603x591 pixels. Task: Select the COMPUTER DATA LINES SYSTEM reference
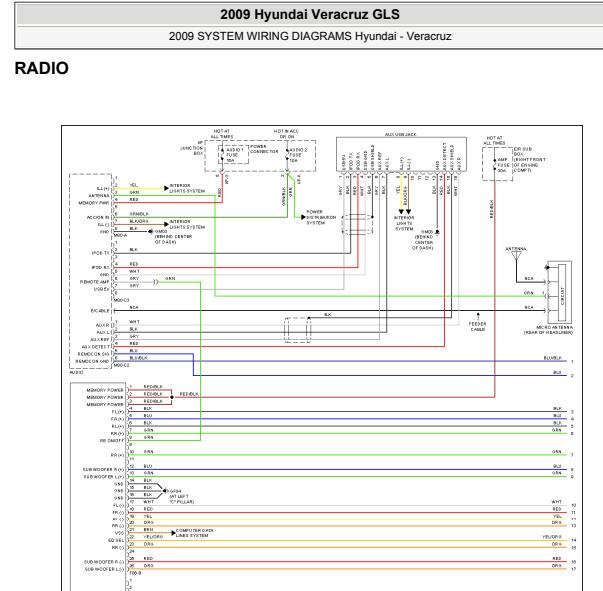point(195,533)
